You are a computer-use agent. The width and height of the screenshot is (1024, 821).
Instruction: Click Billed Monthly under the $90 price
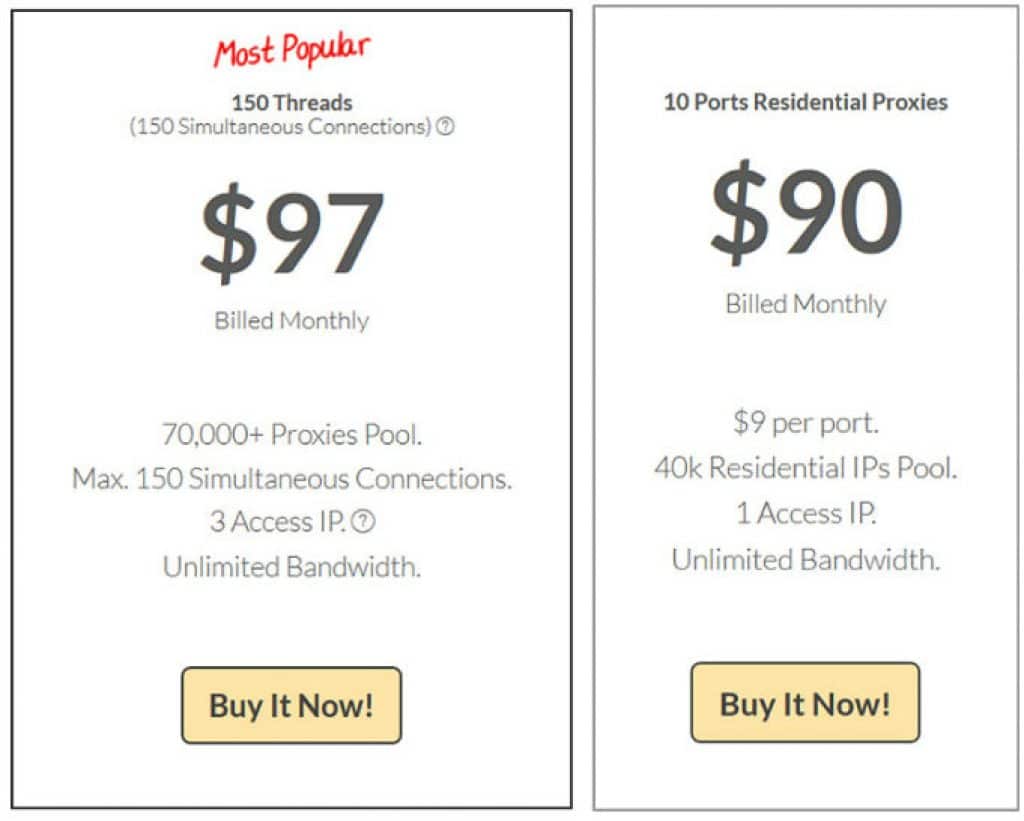tap(806, 304)
